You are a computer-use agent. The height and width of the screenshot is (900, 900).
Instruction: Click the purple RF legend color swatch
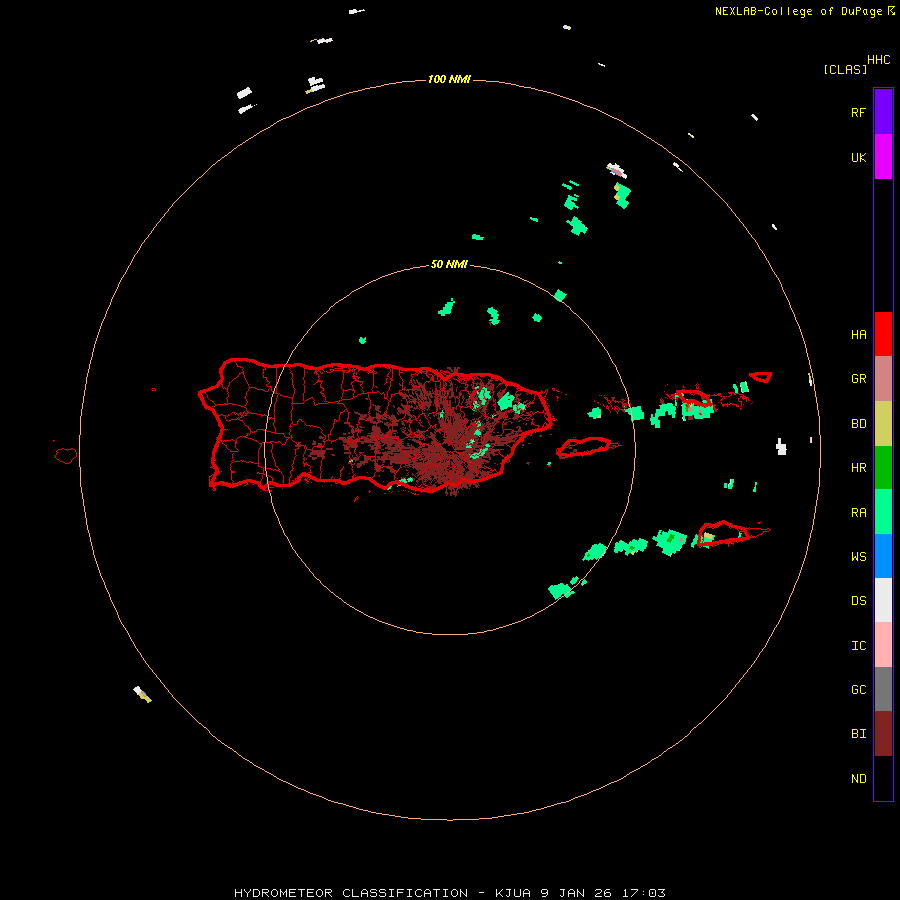click(x=883, y=111)
